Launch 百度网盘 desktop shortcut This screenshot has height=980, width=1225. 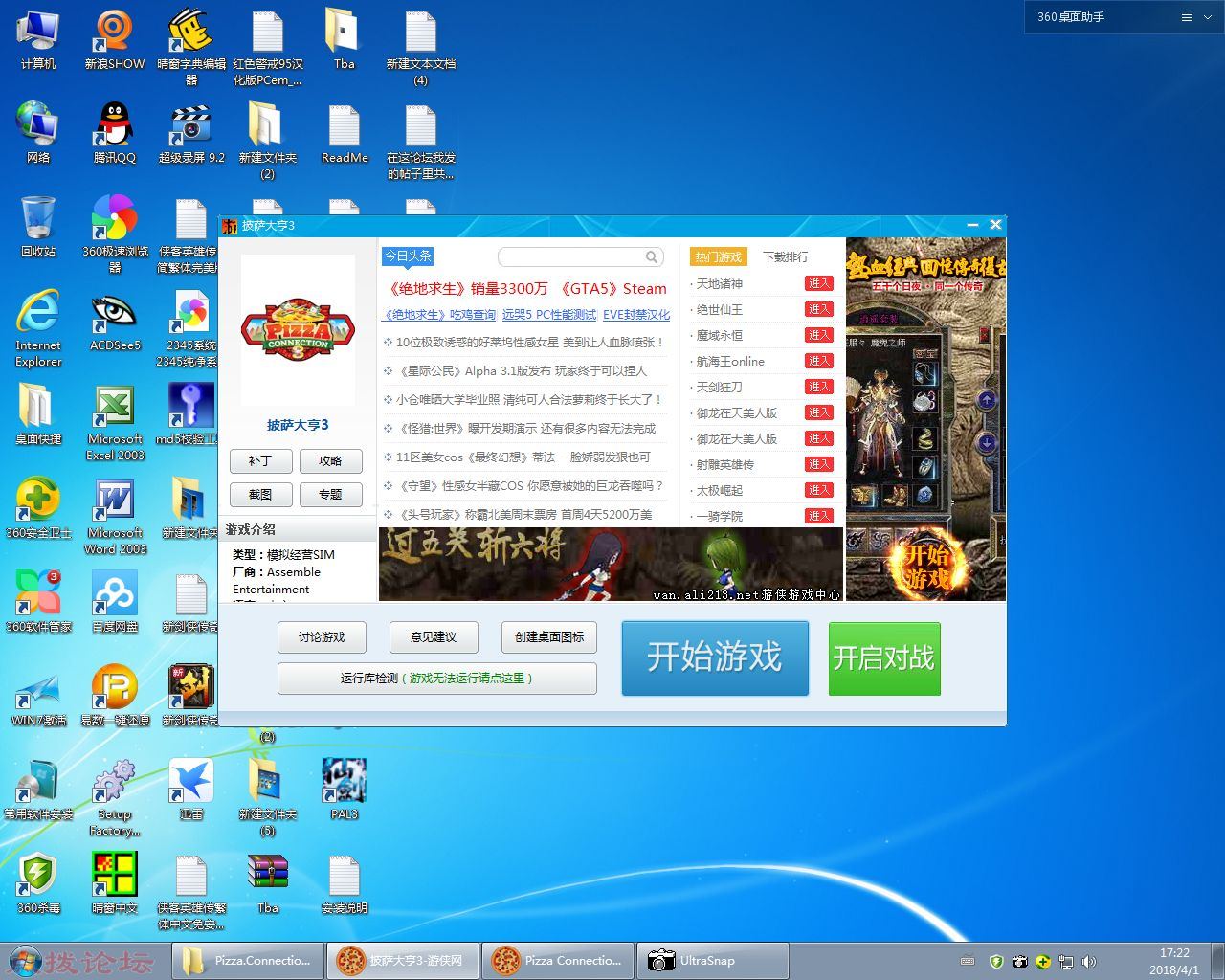(x=114, y=602)
